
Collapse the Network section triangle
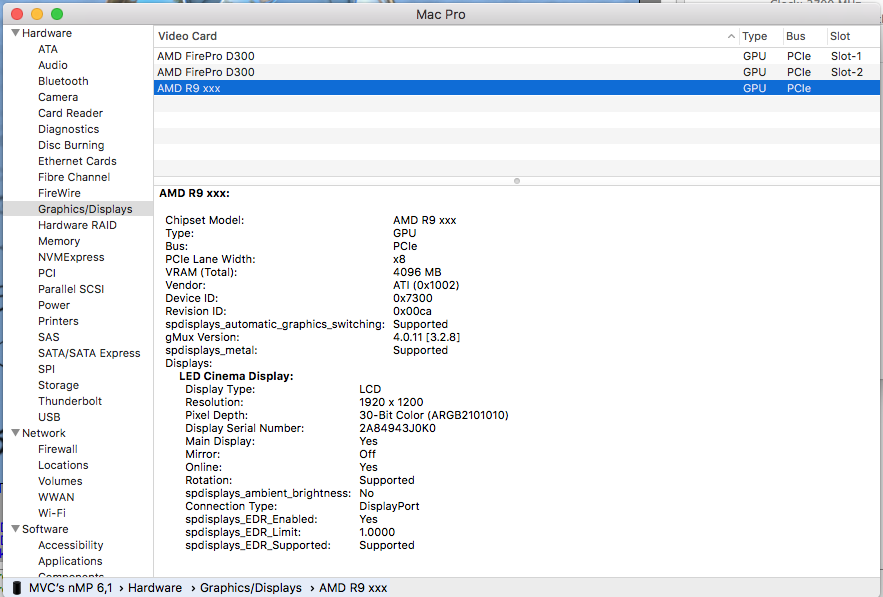[x=15, y=433]
